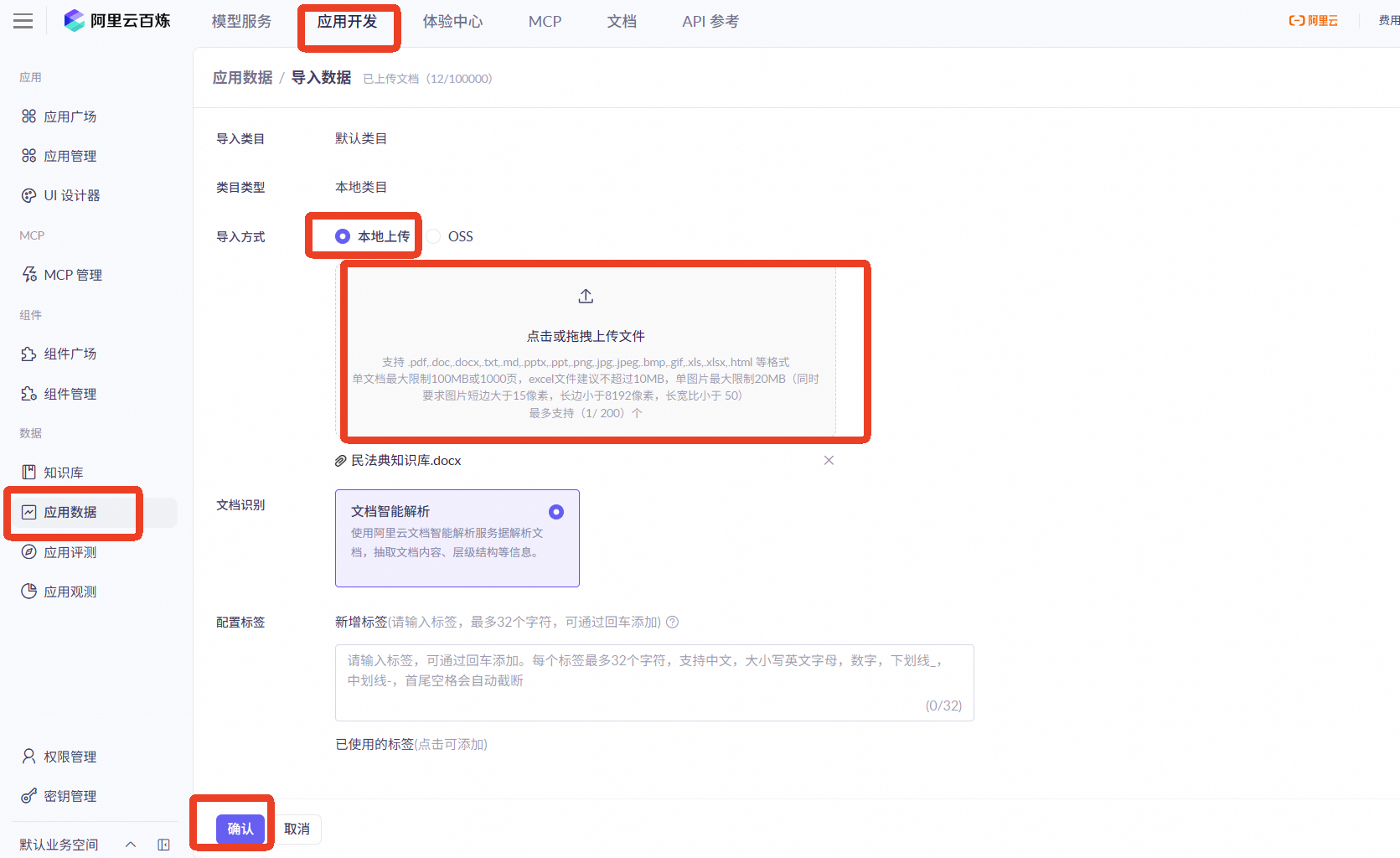Click the 知识库 book icon

(x=29, y=473)
